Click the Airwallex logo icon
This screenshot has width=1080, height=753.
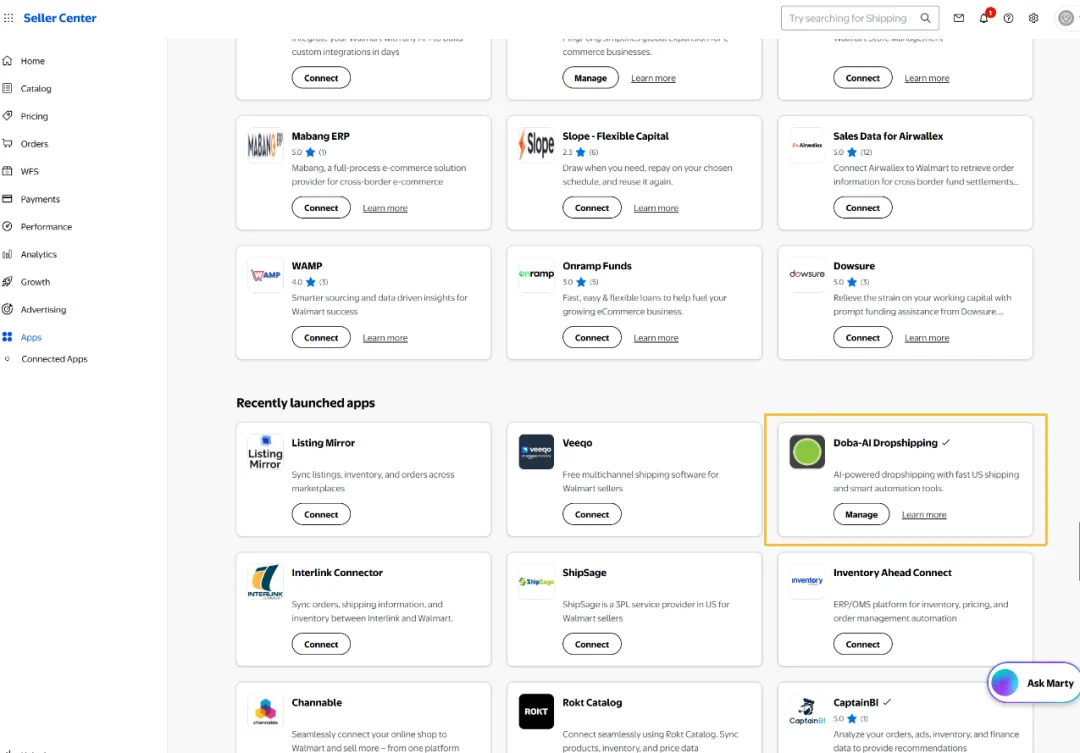(x=807, y=145)
